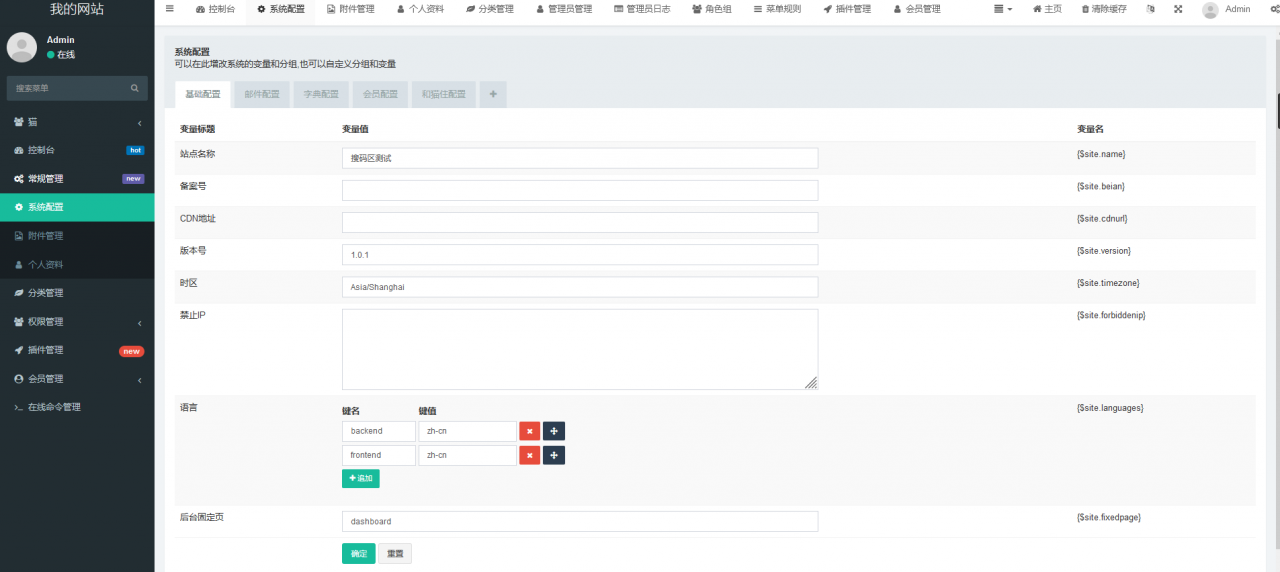Viewport: 1280px width, 572px height.
Task: Click the plus tab to add config group
Action: [493, 95]
